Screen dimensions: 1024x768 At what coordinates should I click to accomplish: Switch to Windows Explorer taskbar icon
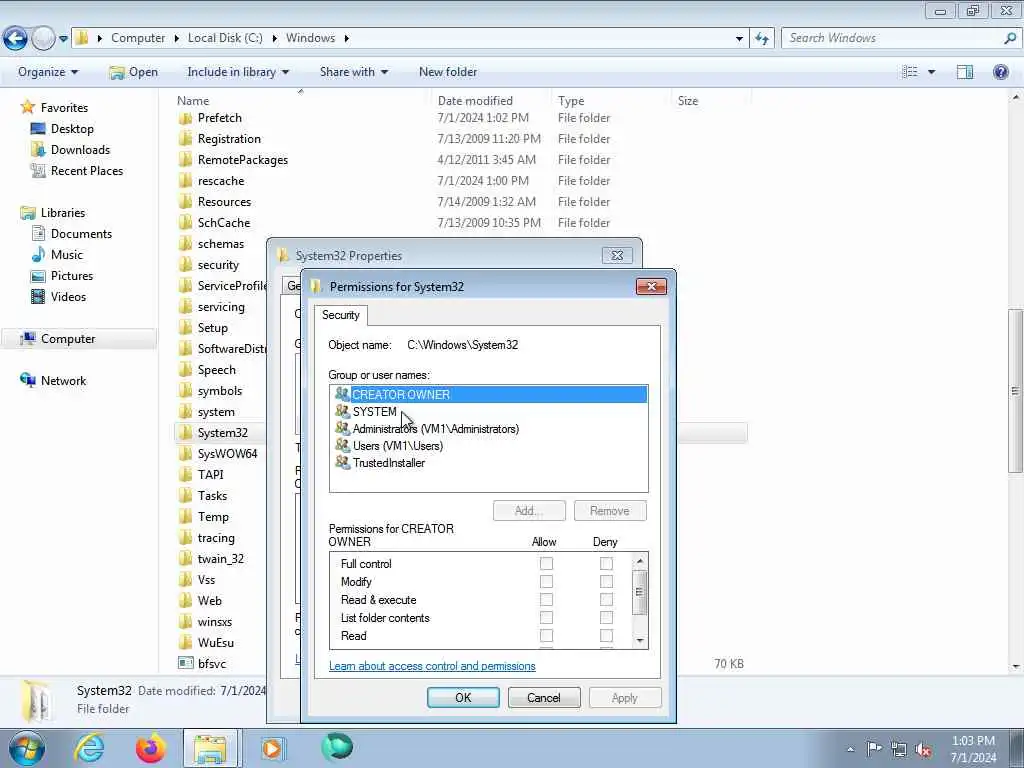coord(210,748)
